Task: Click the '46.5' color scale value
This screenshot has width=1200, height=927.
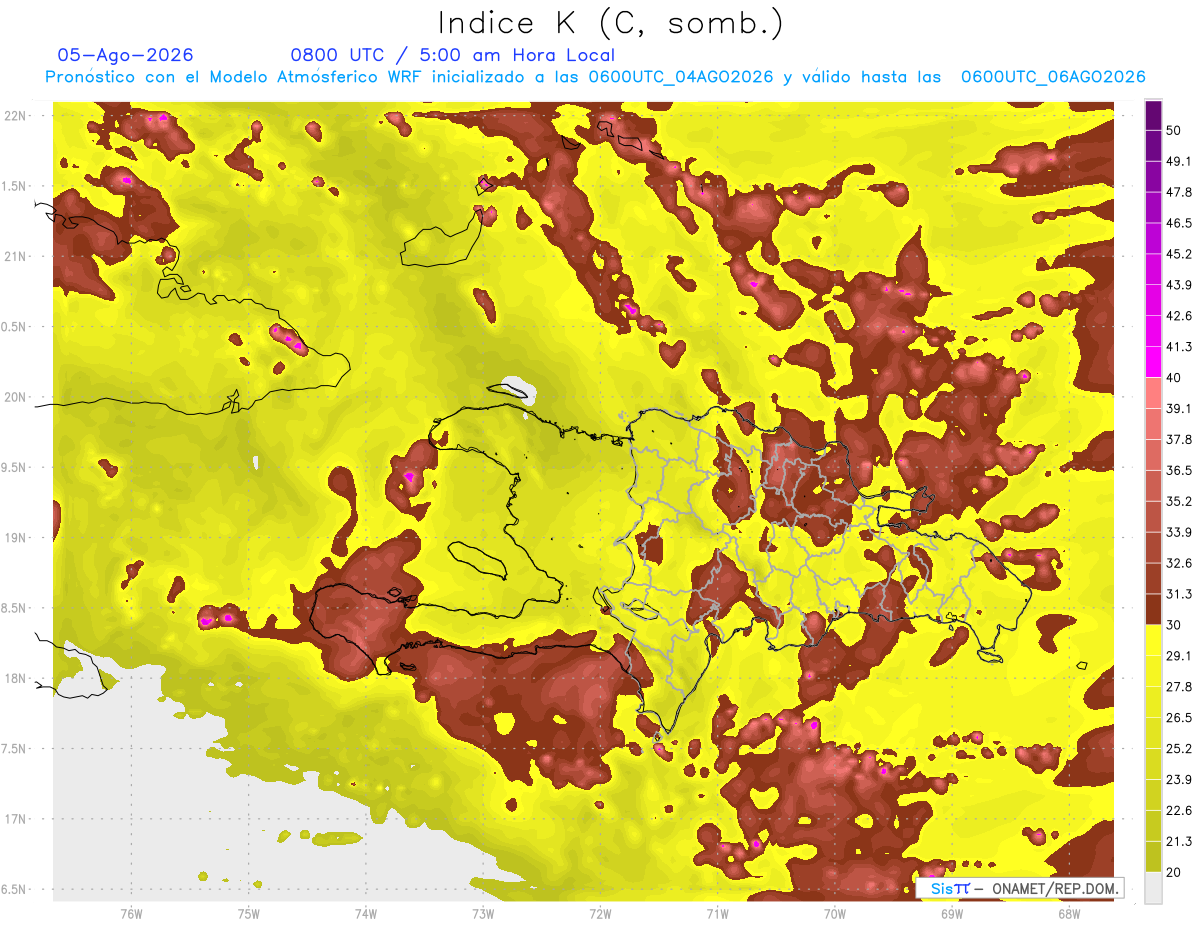Action: (x=1178, y=223)
